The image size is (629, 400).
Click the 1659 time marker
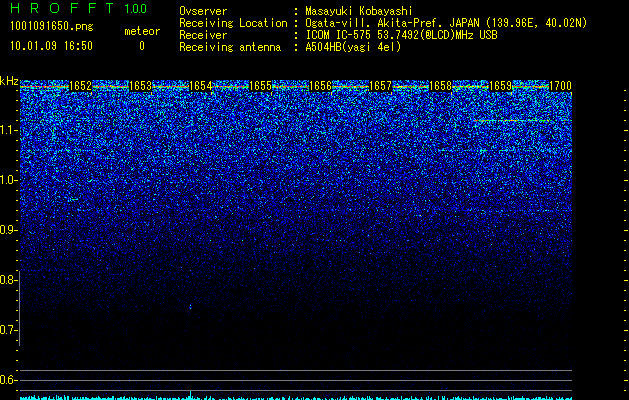[x=501, y=86]
